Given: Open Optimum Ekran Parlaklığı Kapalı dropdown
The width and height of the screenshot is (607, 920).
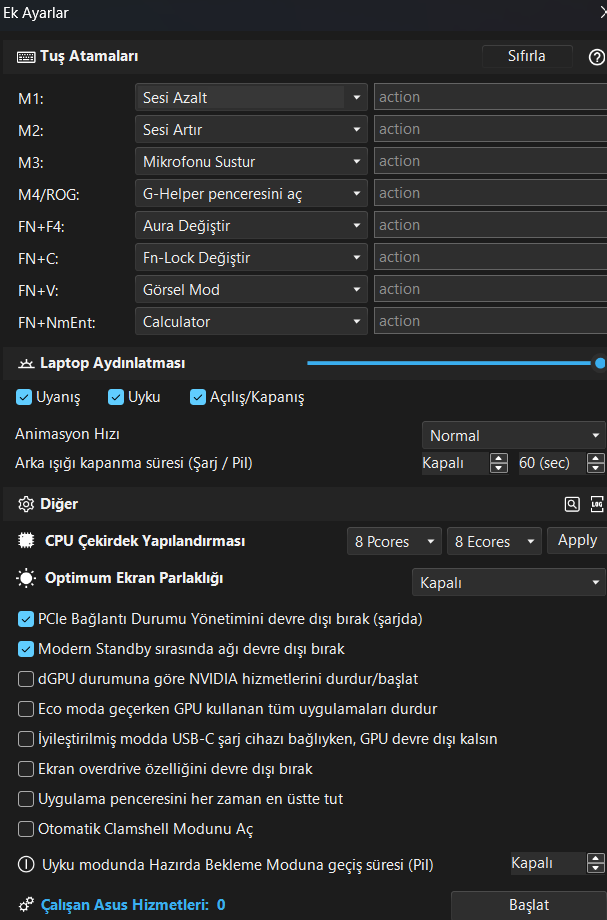Looking at the screenshot, I should (508, 582).
